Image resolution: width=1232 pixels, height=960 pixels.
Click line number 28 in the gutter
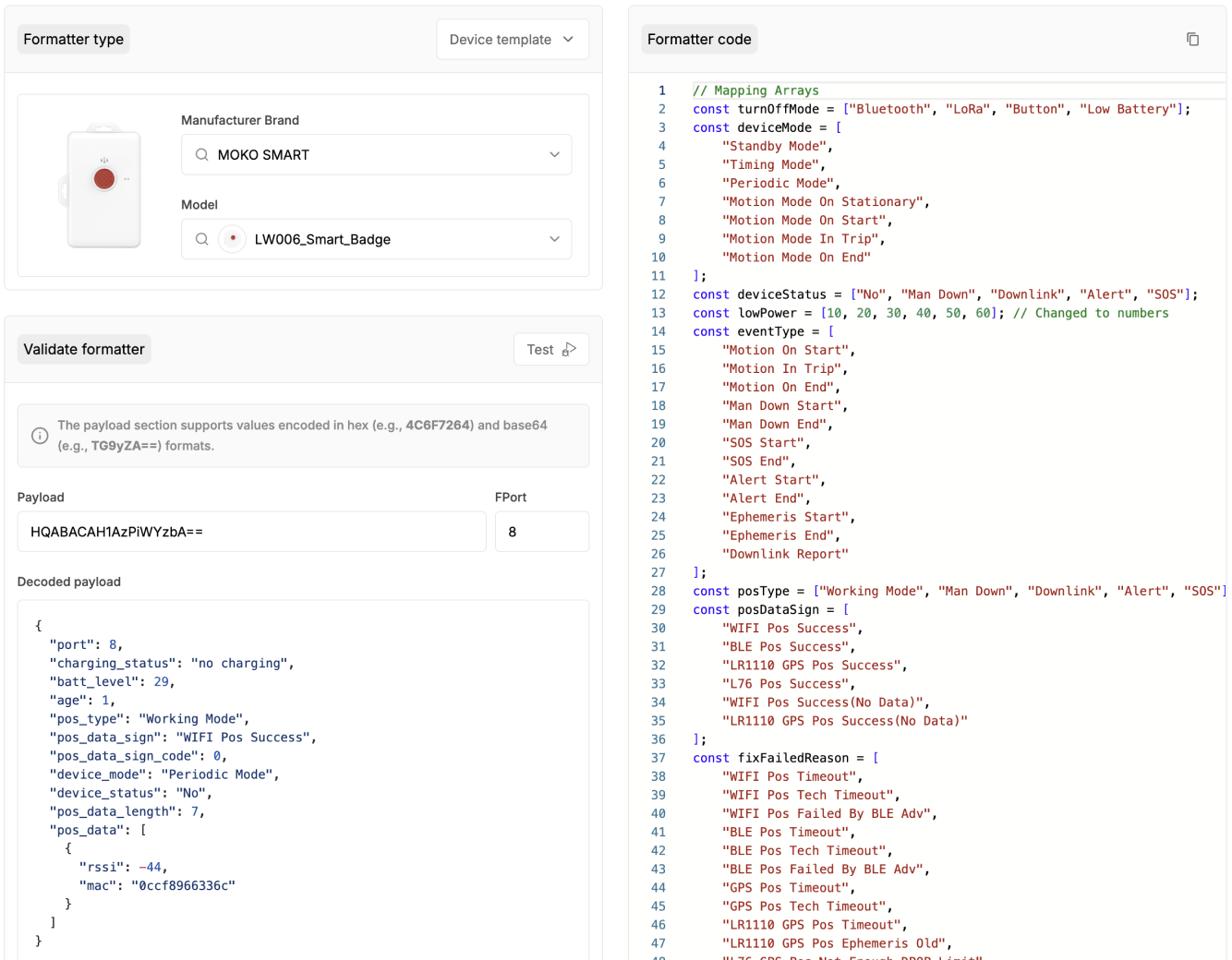tap(658, 591)
